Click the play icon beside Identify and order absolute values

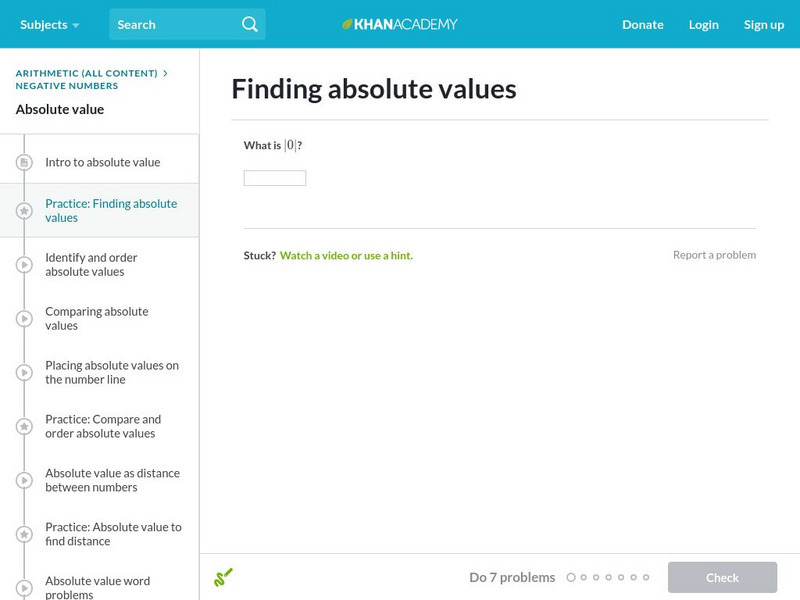[x=24, y=264]
